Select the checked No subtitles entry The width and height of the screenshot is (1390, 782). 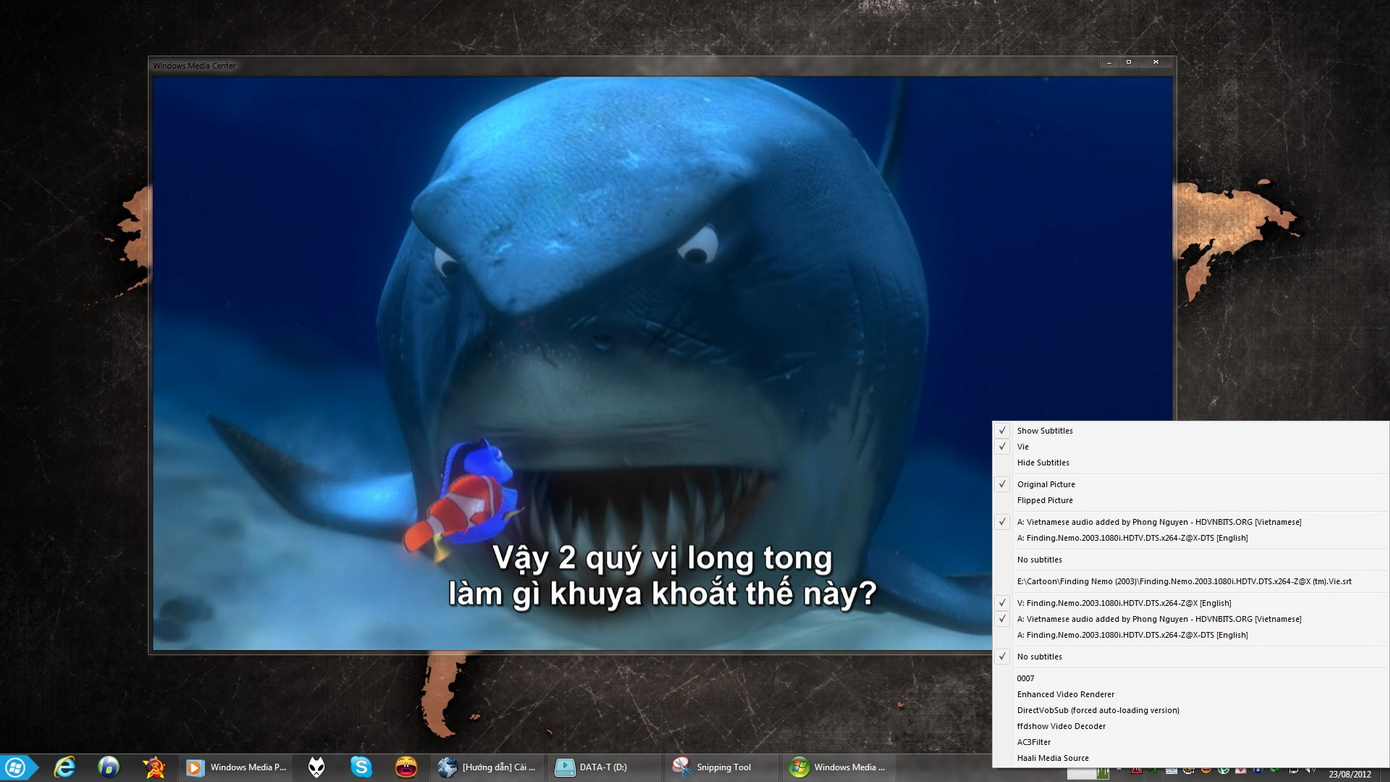pyautogui.click(x=1190, y=656)
